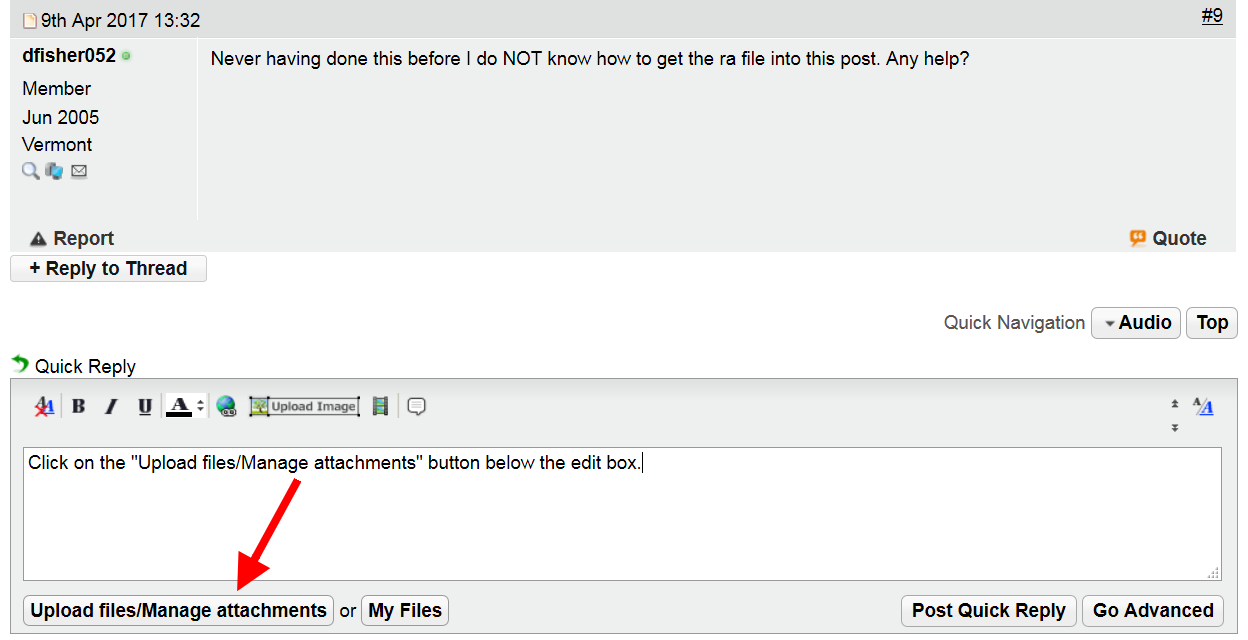
Task: Click the magnifier icon under dfisher052
Action: 31,171
